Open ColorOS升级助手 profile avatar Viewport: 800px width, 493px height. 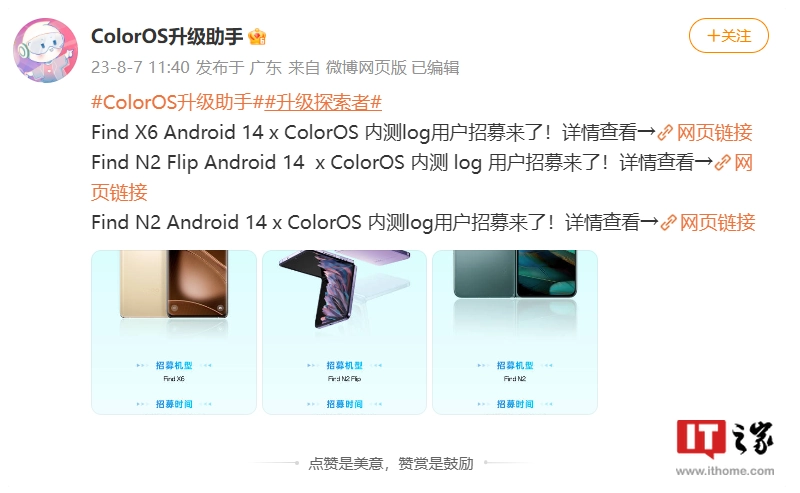coord(45,50)
